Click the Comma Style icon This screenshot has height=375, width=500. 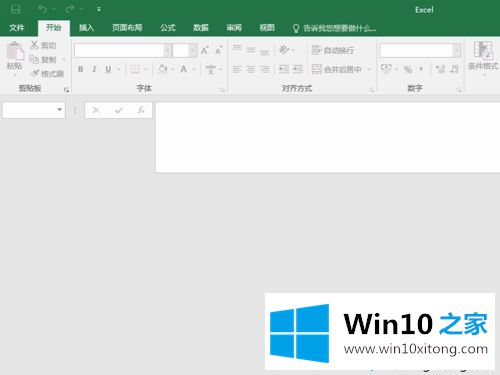click(421, 69)
